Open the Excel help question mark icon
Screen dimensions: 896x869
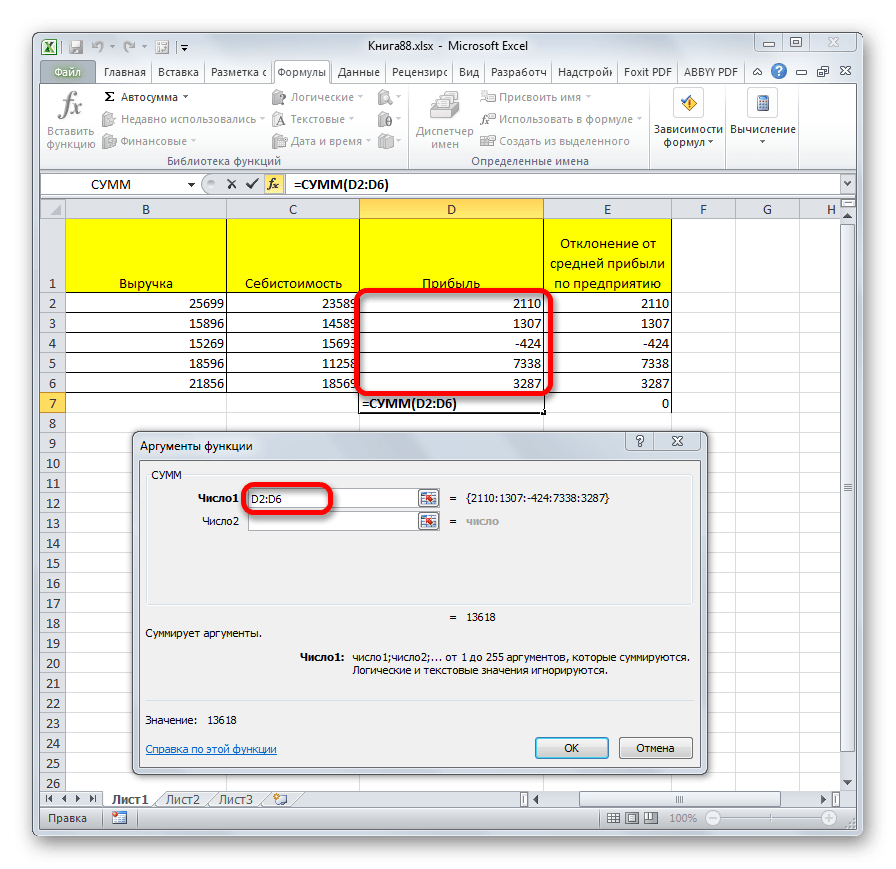[x=778, y=72]
